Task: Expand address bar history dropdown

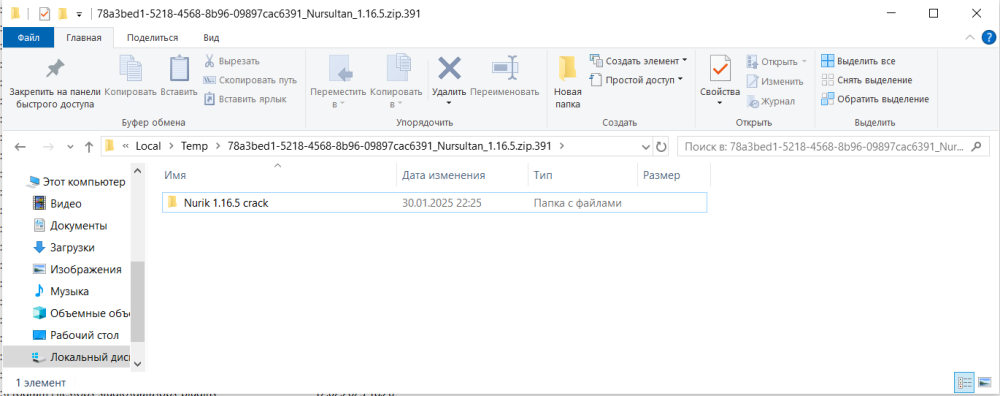Action: (646, 147)
